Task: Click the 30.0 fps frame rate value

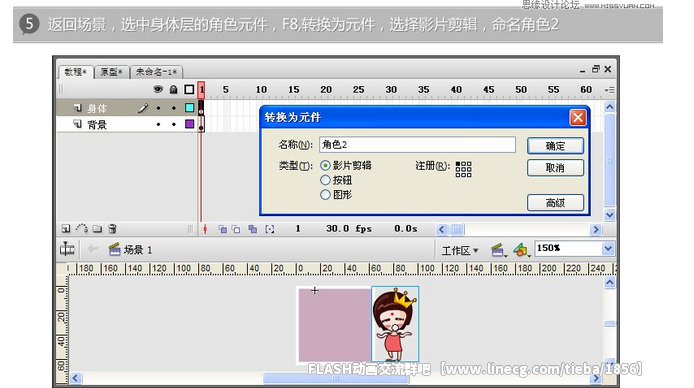Action: [349, 229]
